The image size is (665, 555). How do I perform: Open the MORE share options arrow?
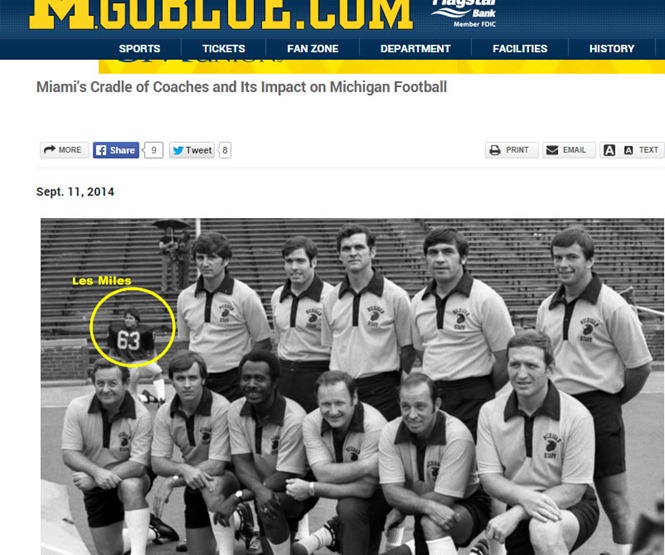click(x=64, y=150)
